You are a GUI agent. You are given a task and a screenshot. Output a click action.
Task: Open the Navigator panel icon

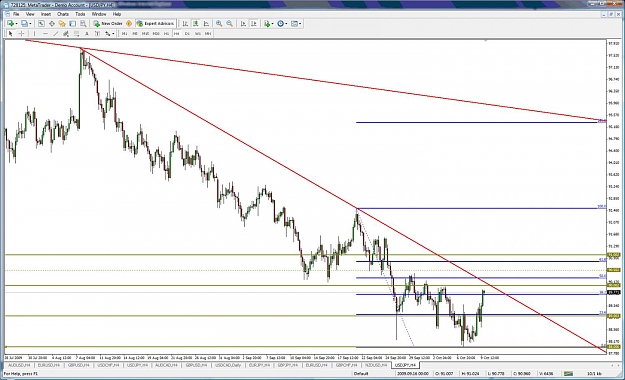[62, 24]
